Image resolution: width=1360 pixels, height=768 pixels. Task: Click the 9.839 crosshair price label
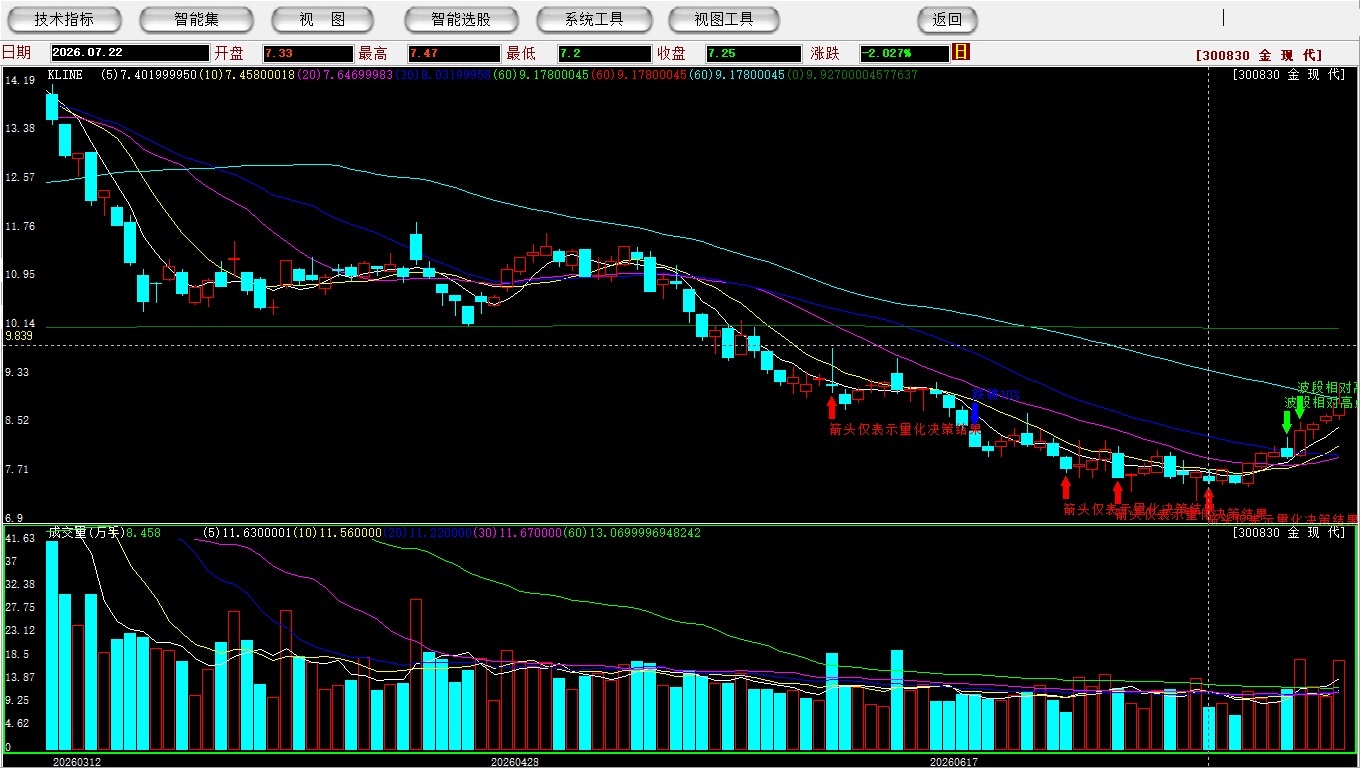click(x=20, y=337)
